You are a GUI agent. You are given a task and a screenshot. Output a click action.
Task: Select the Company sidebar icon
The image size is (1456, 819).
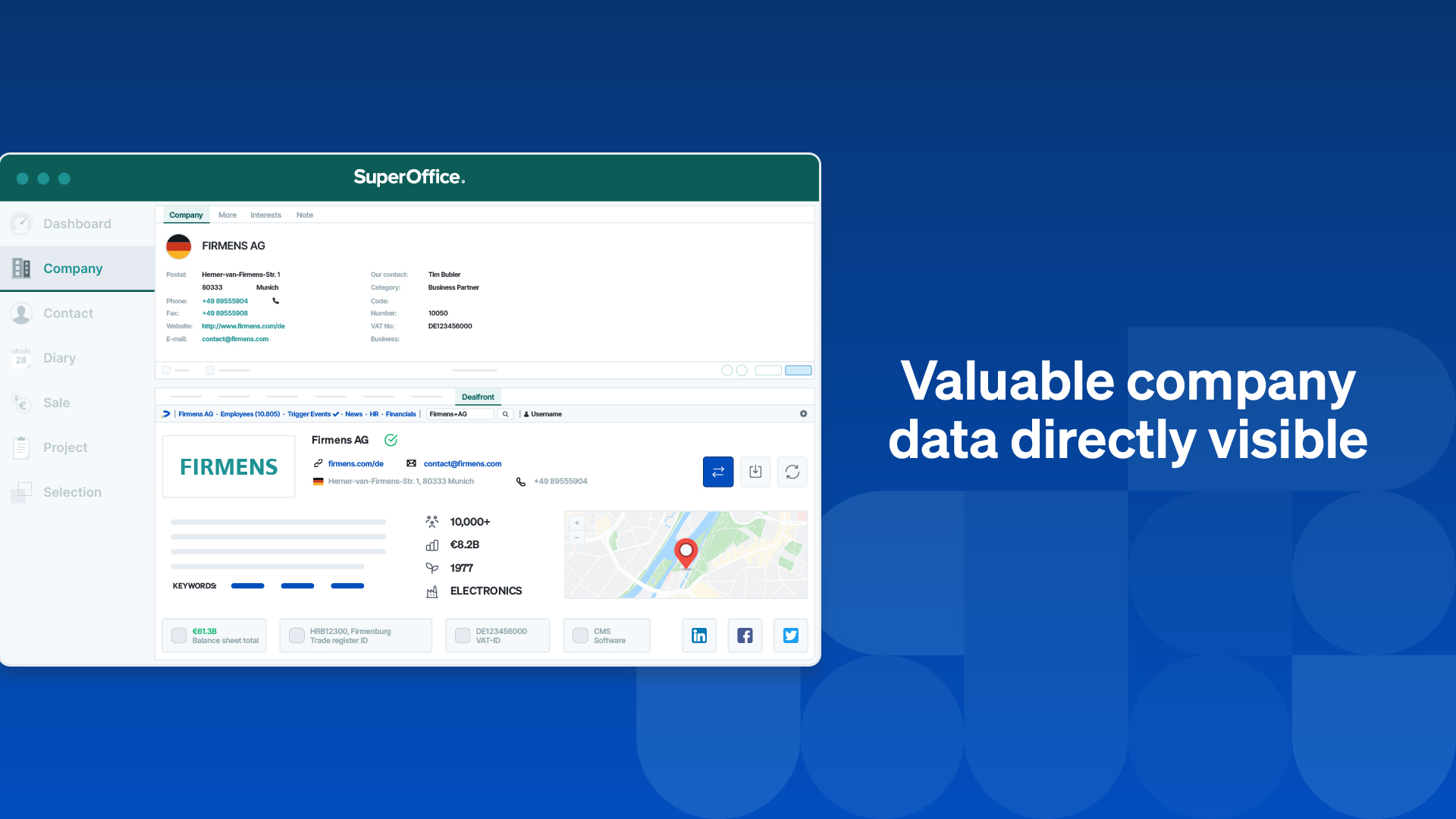(x=21, y=267)
